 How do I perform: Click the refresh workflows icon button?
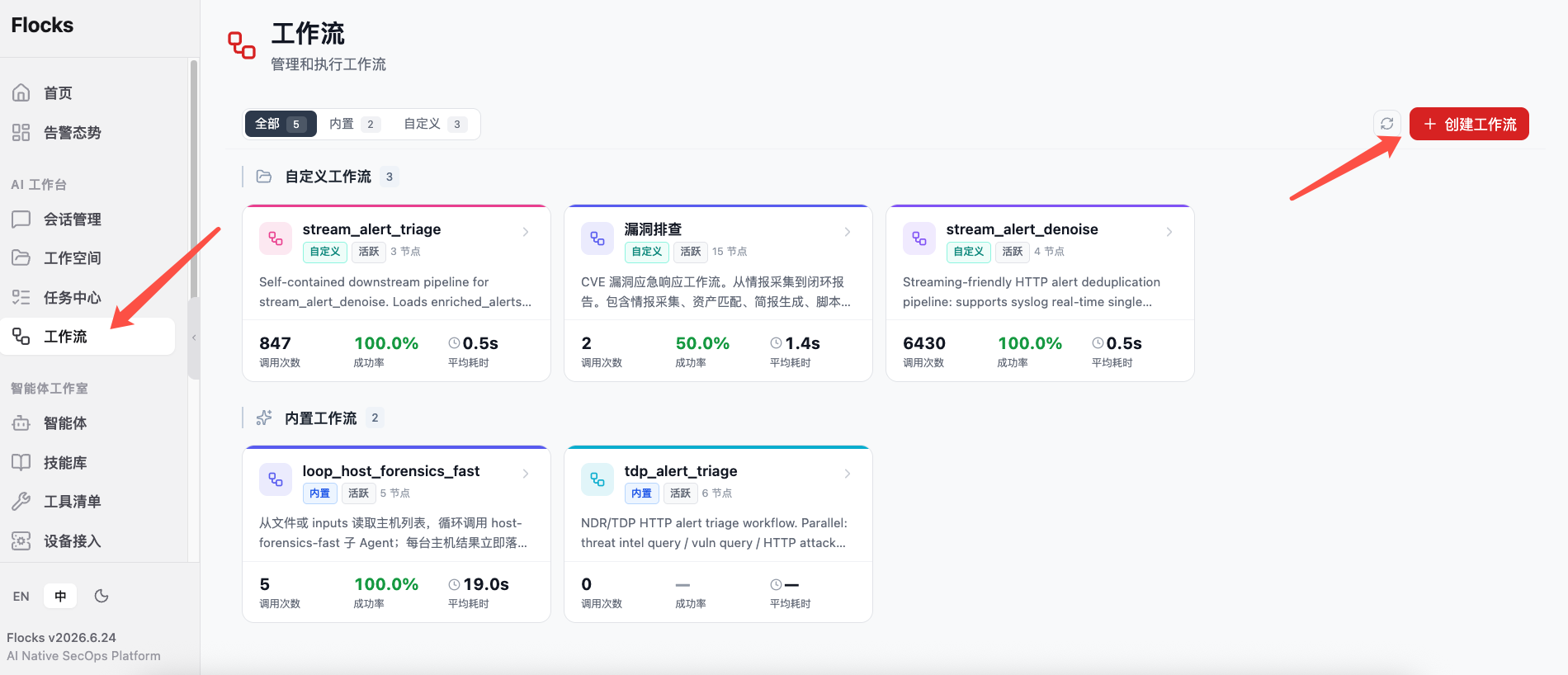point(1387,124)
